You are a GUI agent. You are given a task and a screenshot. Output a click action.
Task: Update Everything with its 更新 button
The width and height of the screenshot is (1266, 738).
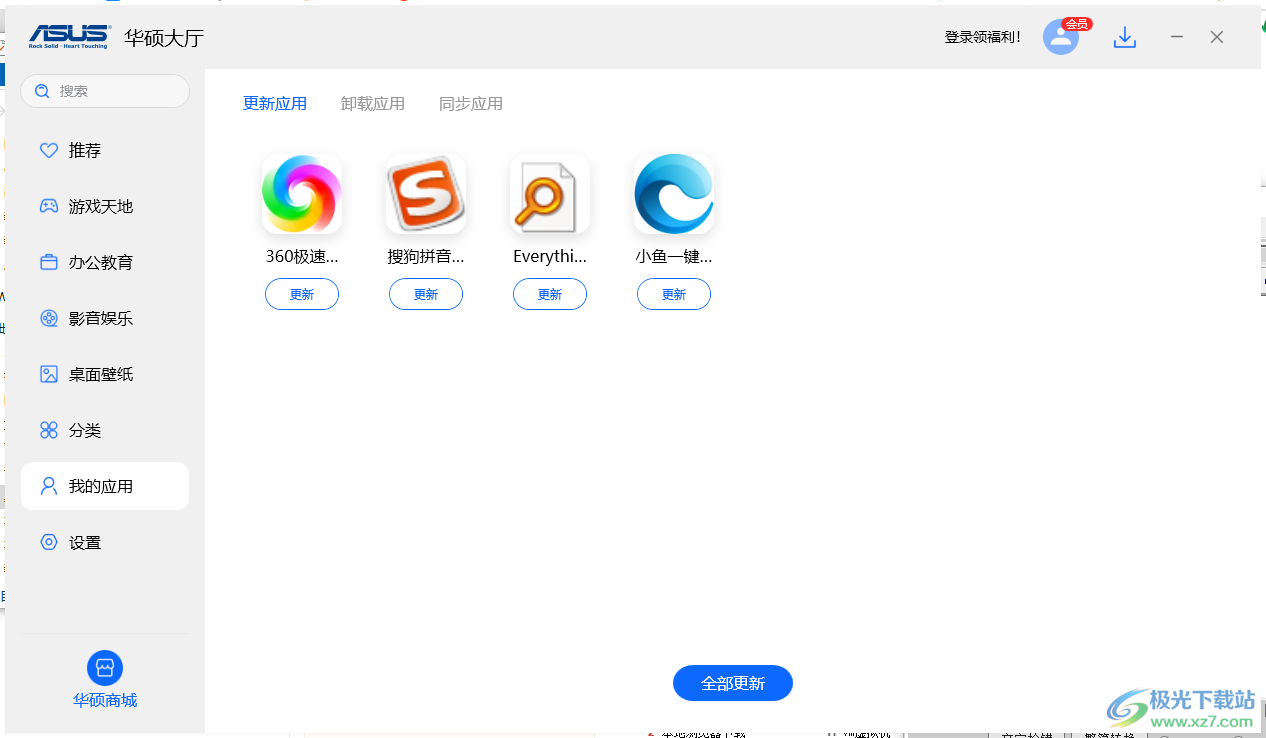pyautogui.click(x=550, y=294)
